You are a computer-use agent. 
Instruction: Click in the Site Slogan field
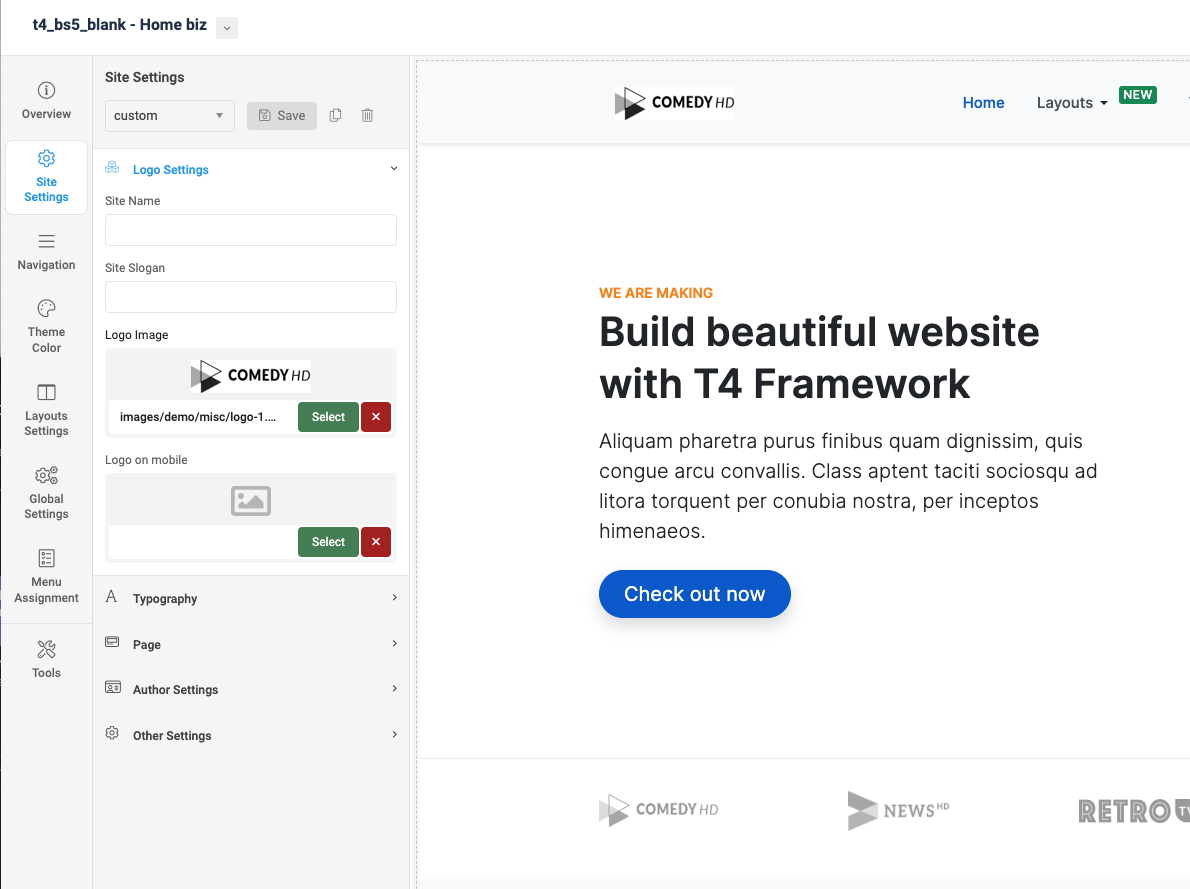[x=250, y=297]
